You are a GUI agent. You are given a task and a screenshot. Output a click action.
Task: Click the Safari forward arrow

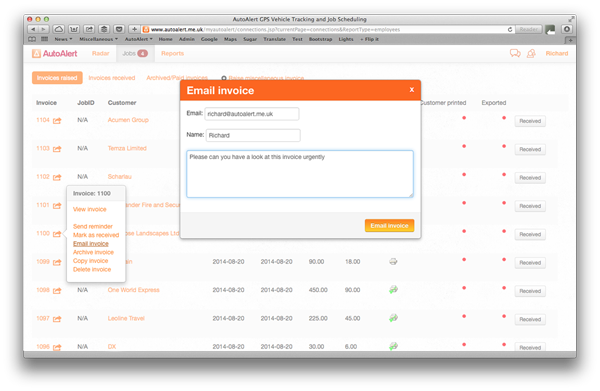[x=43, y=29]
